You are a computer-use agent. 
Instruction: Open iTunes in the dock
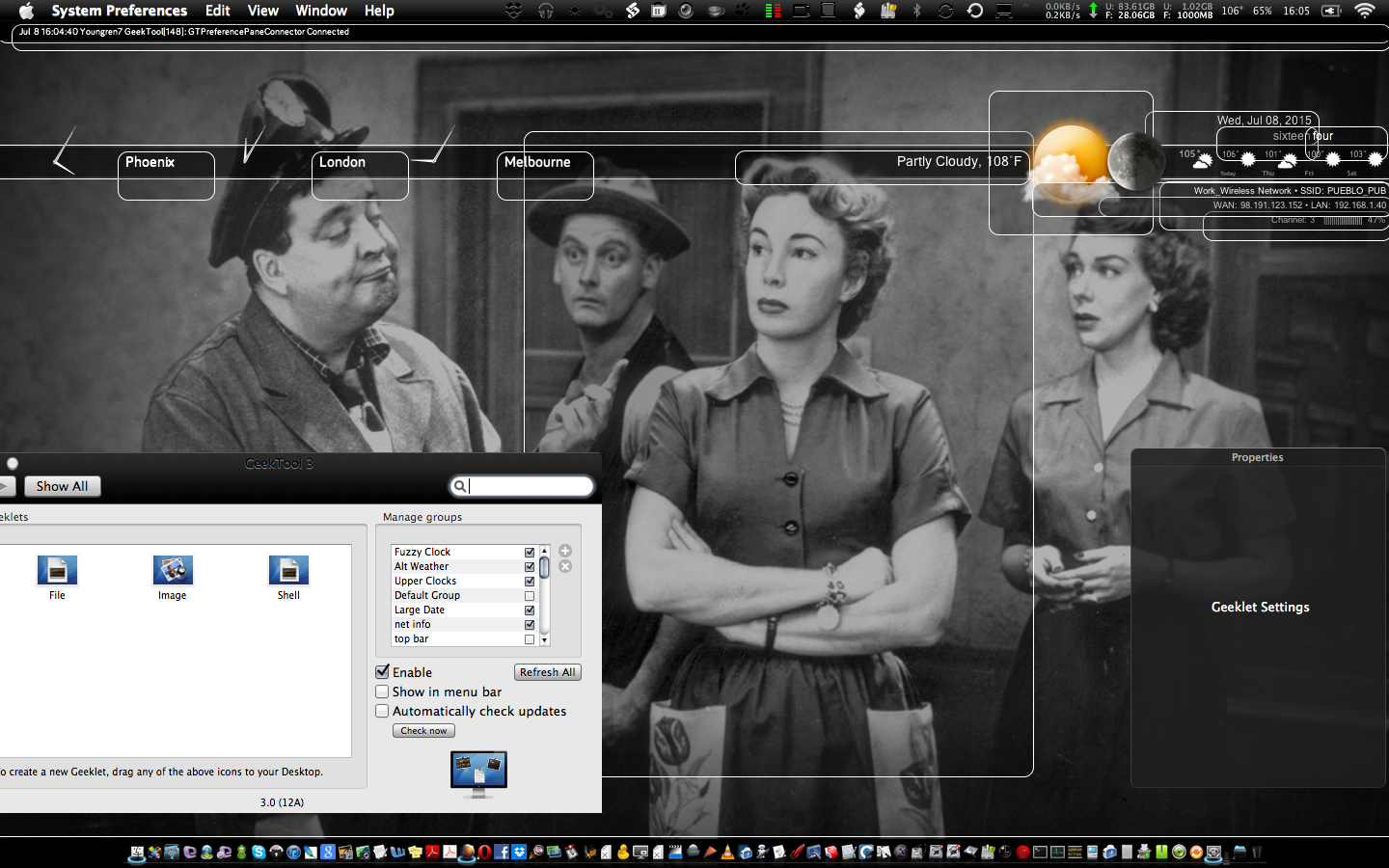coord(293,852)
